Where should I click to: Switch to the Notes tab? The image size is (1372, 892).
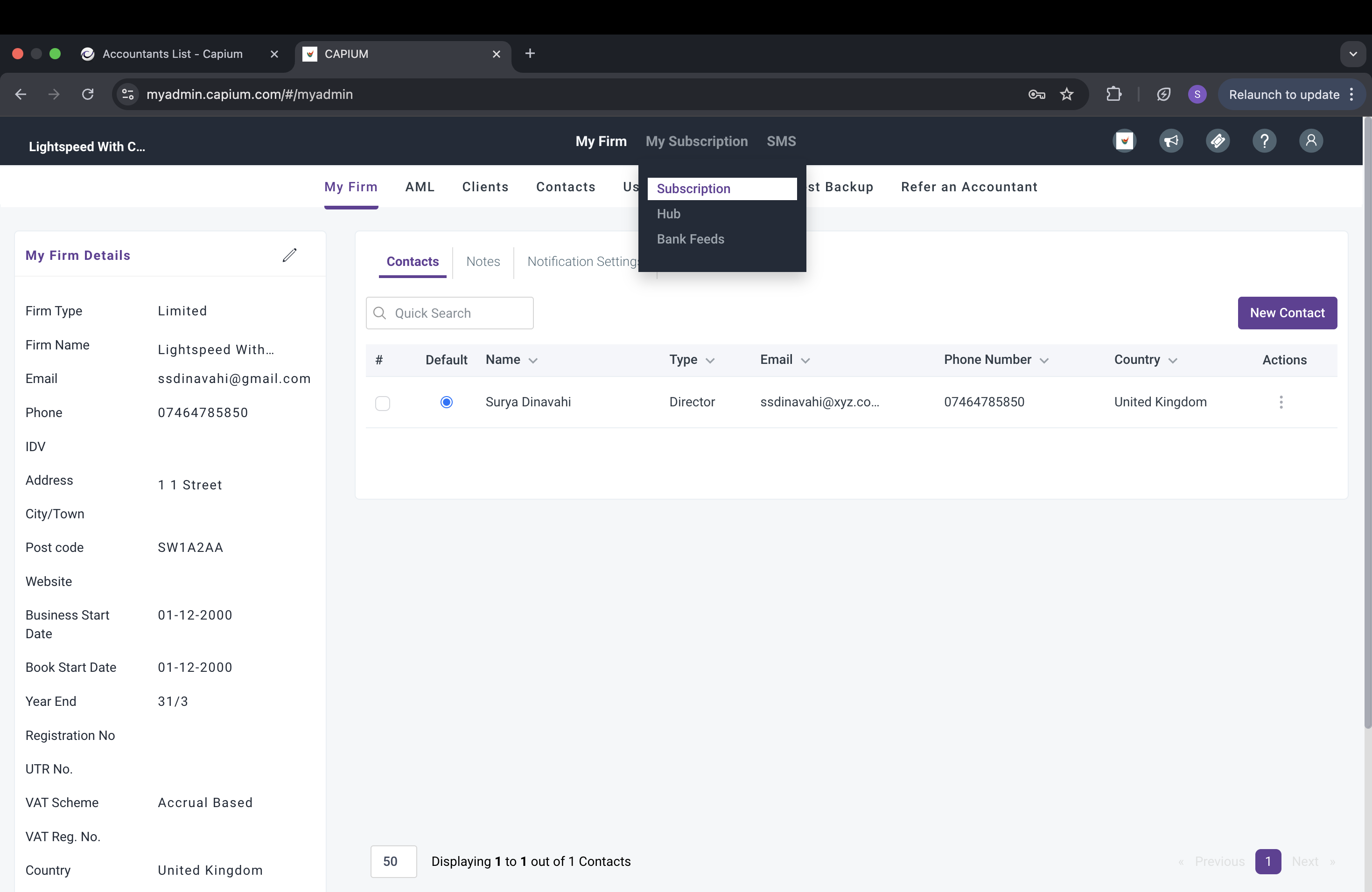[483, 262]
